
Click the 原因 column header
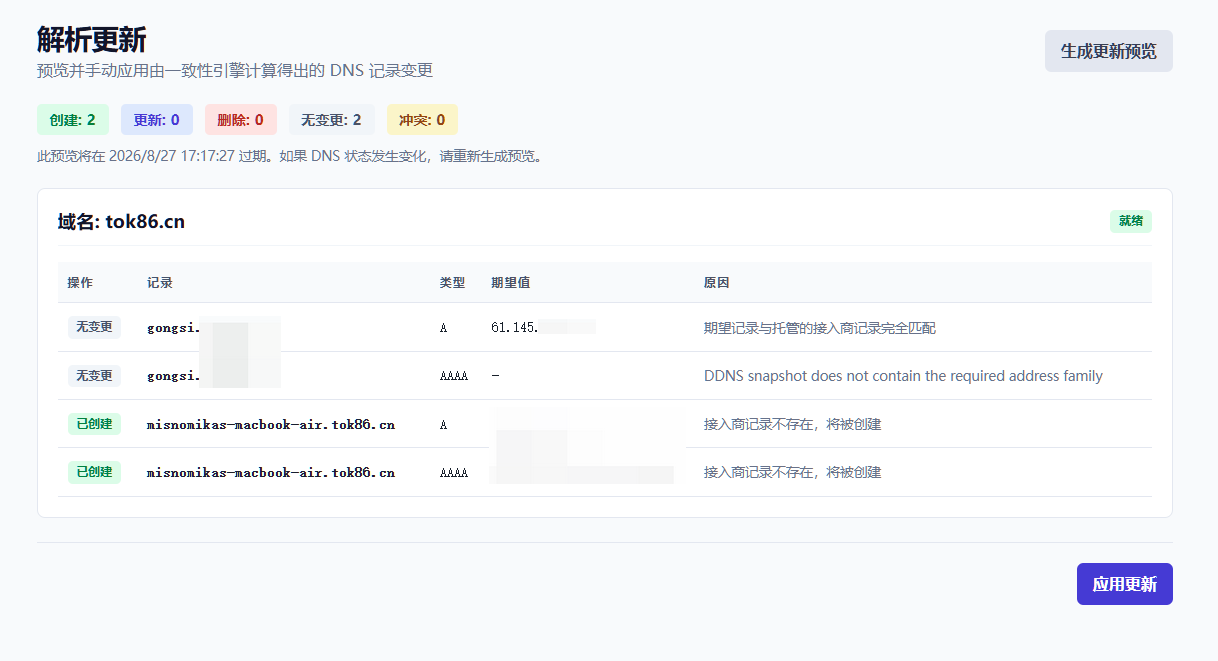[x=717, y=283]
